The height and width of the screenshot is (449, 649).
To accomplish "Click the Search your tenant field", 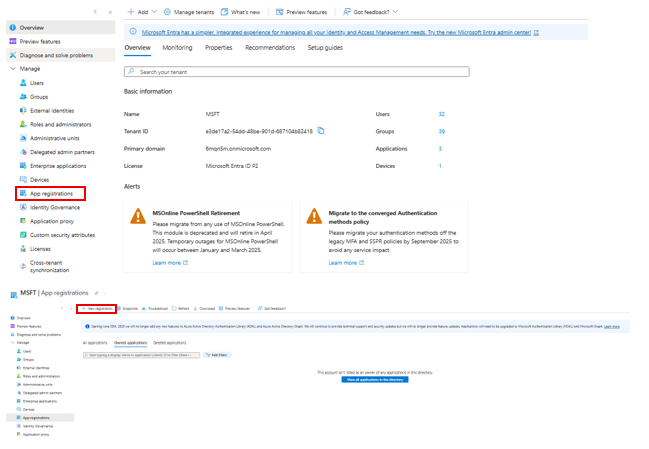I will 297,72.
